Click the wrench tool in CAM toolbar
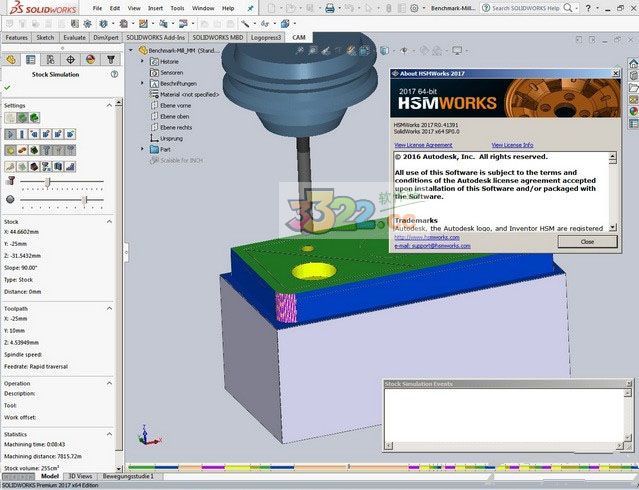 click(x=245, y=24)
